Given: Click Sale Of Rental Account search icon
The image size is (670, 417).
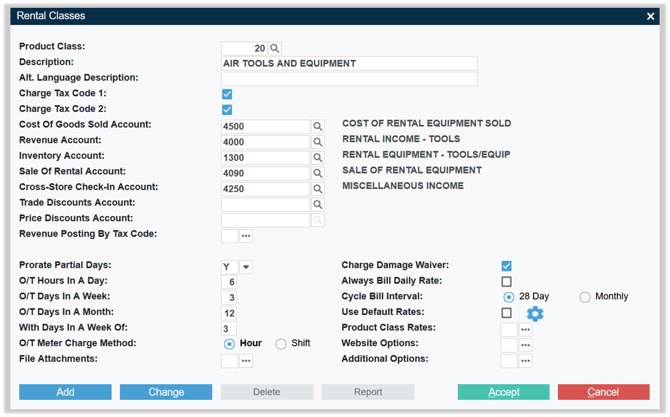Looking at the screenshot, I should [x=318, y=173].
